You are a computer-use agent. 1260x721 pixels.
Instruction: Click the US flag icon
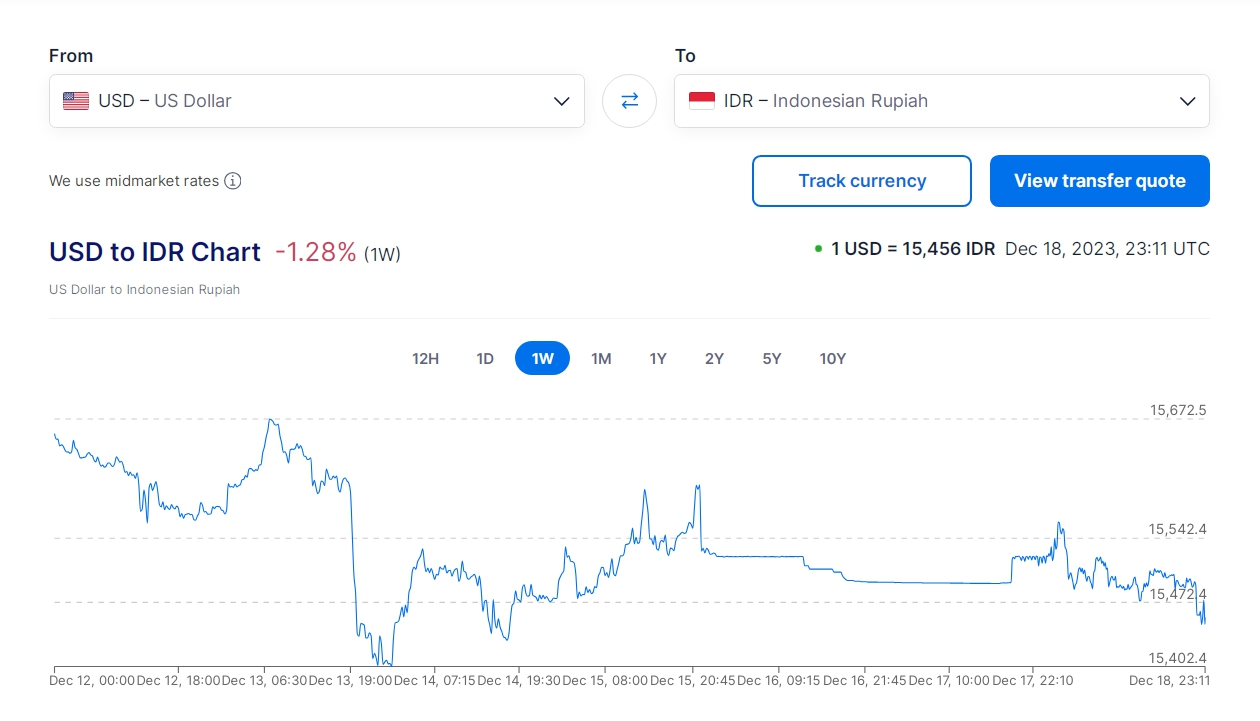click(x=76, y=101)
